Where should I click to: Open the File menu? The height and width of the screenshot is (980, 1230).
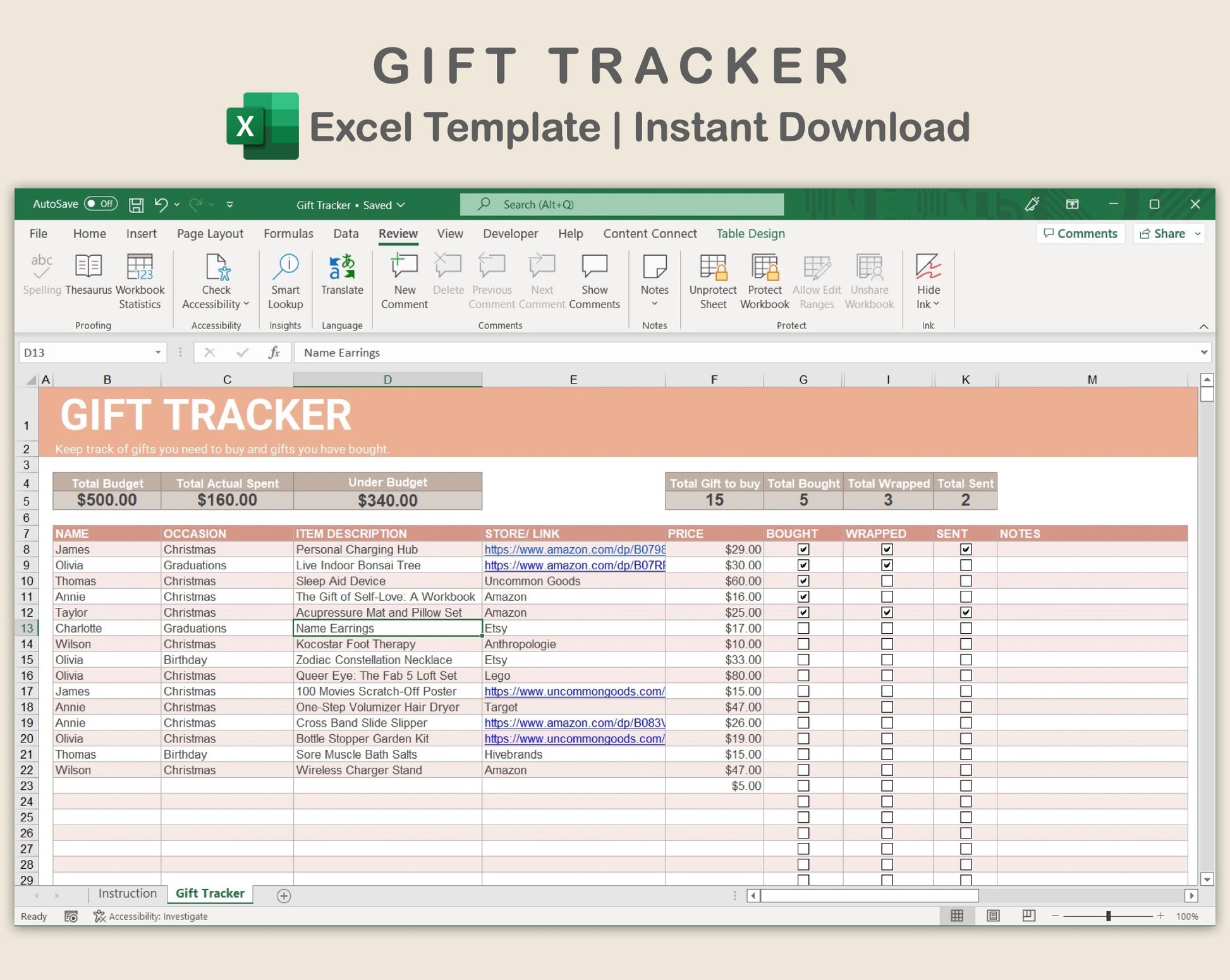pyautogui.click(x=38, y=234)
